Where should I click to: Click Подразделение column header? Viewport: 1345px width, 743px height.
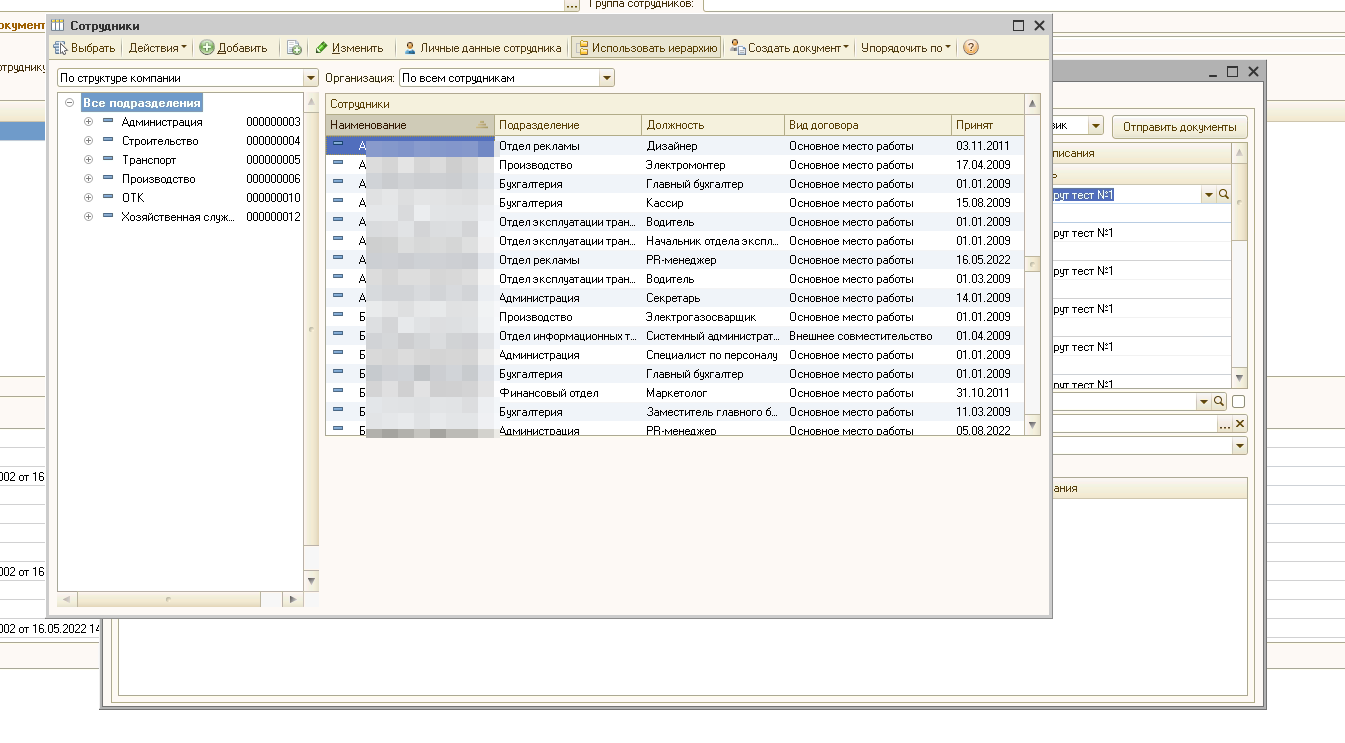[568, 125]
